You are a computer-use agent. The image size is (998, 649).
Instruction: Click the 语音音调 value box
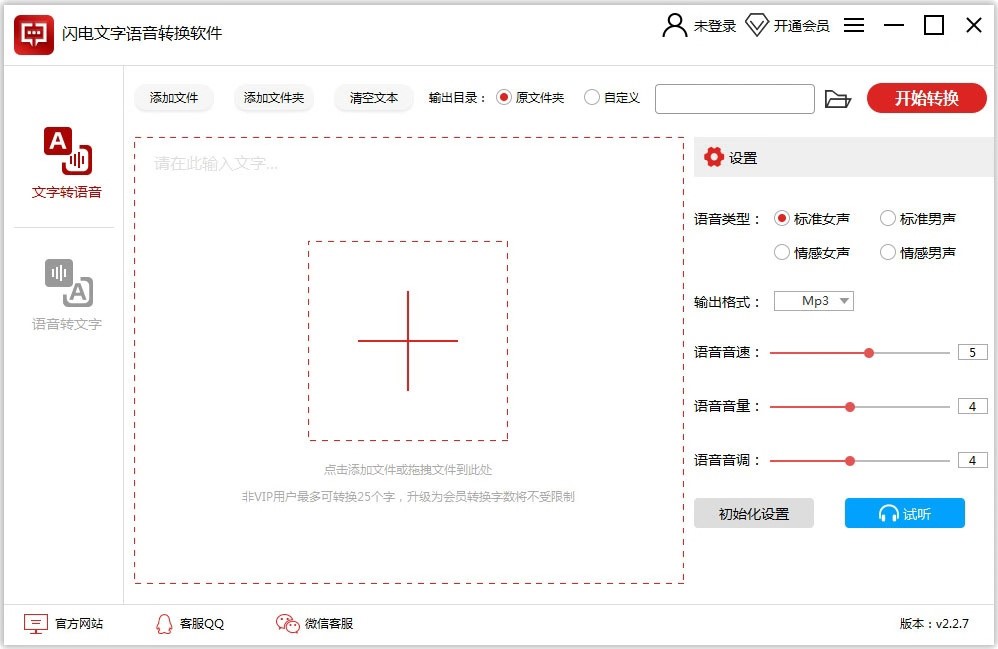pos(973,461)
